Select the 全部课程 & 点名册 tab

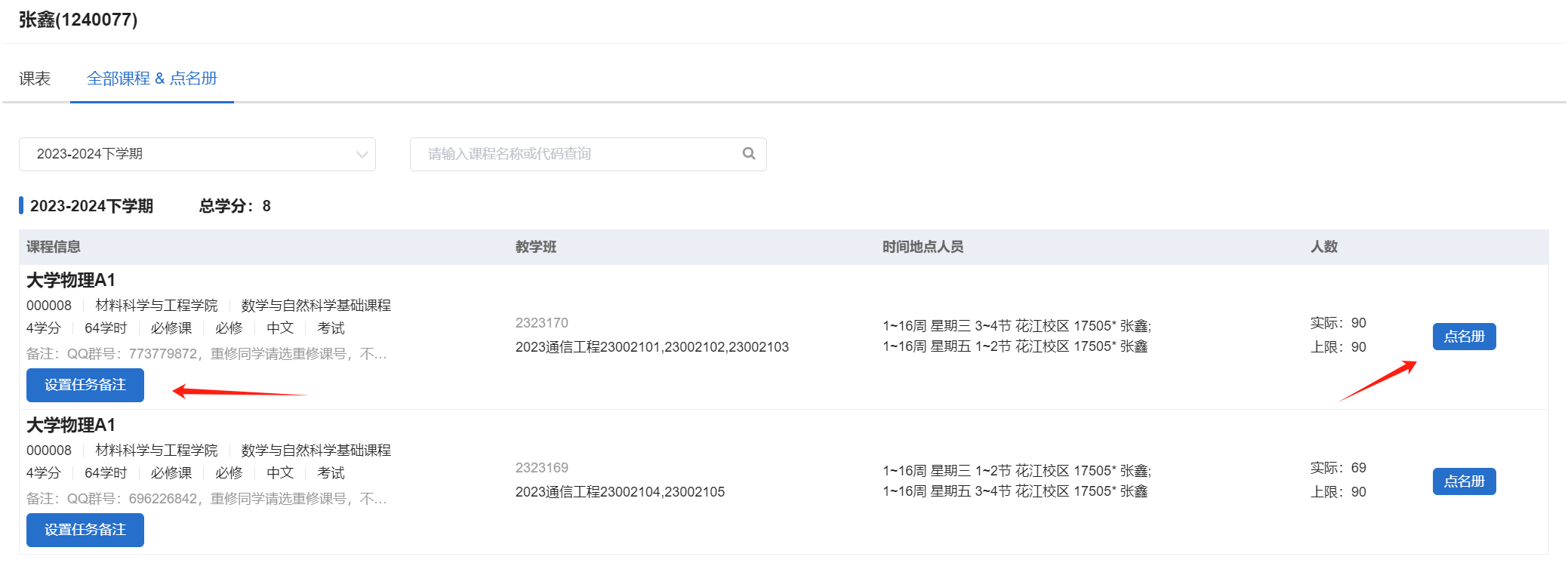click(152, 78)
